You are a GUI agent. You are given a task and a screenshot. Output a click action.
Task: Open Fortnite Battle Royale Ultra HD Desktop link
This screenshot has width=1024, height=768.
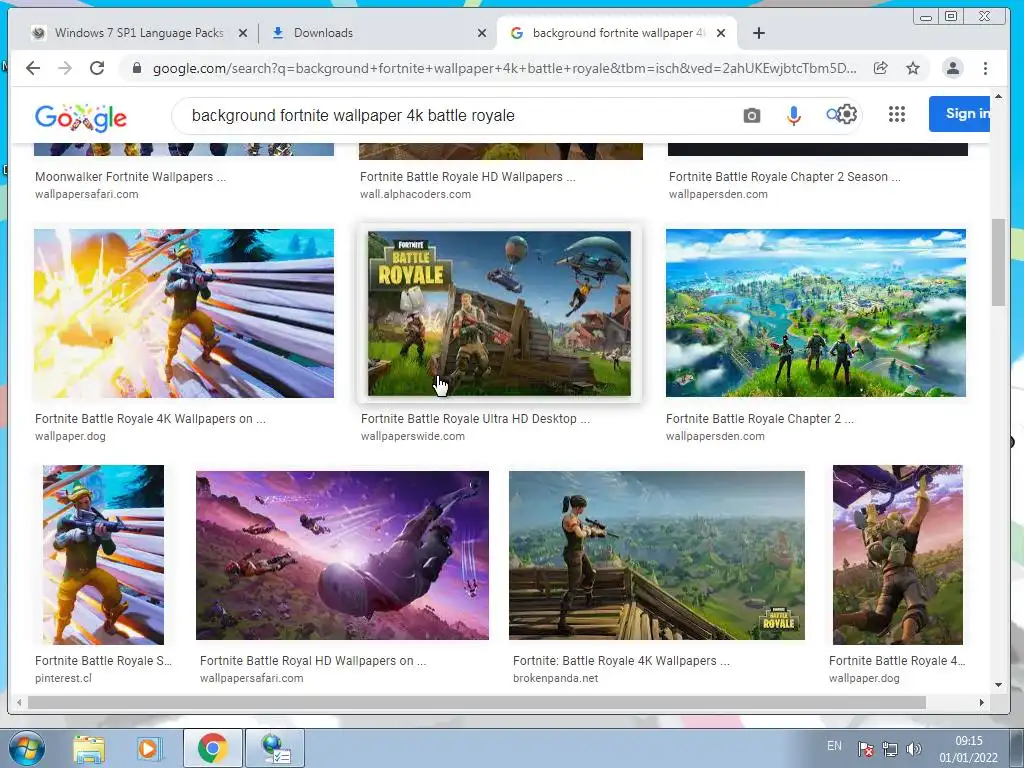[475, 419]
